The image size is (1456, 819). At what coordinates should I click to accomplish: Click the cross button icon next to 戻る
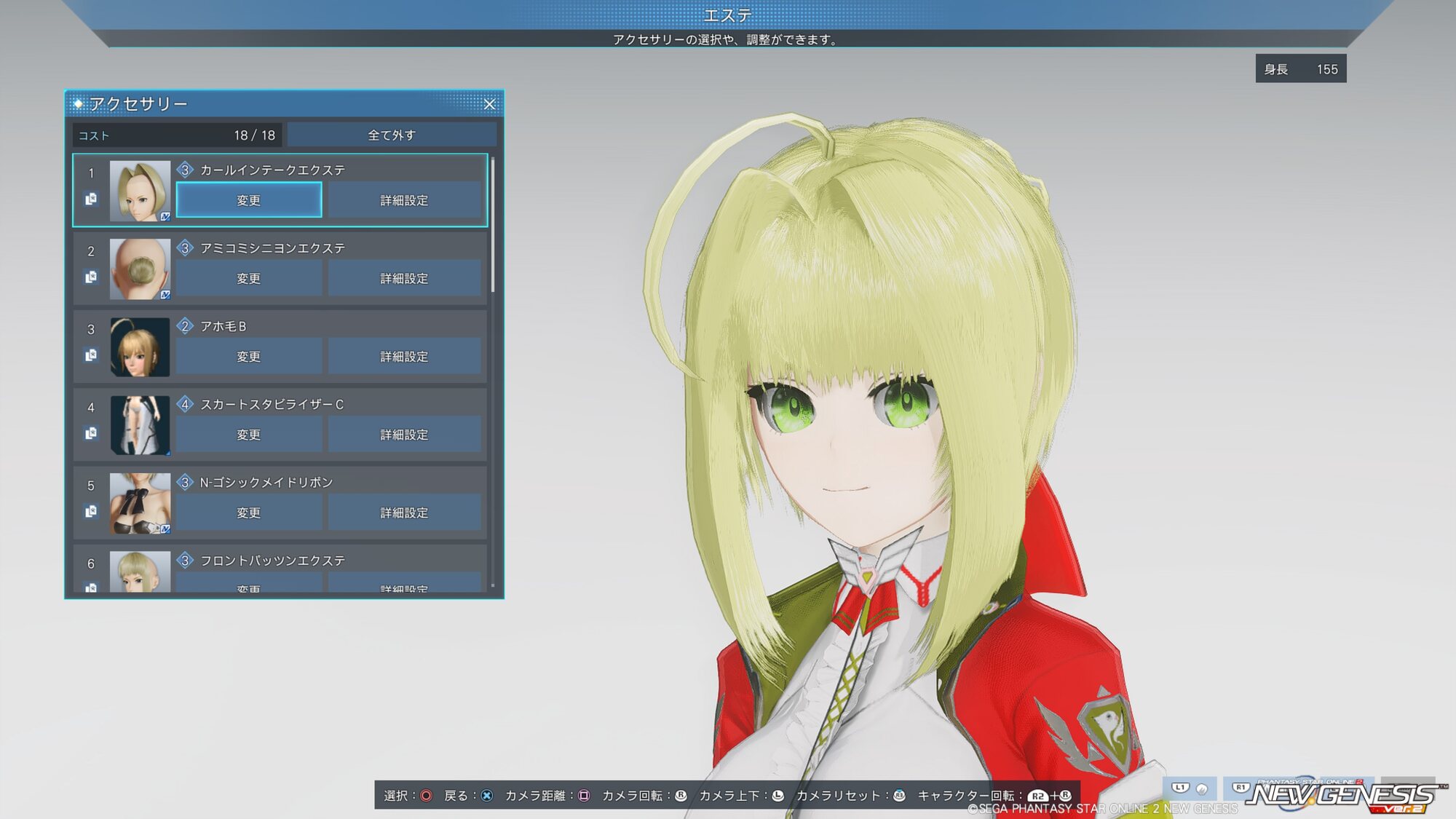point(487,796)
